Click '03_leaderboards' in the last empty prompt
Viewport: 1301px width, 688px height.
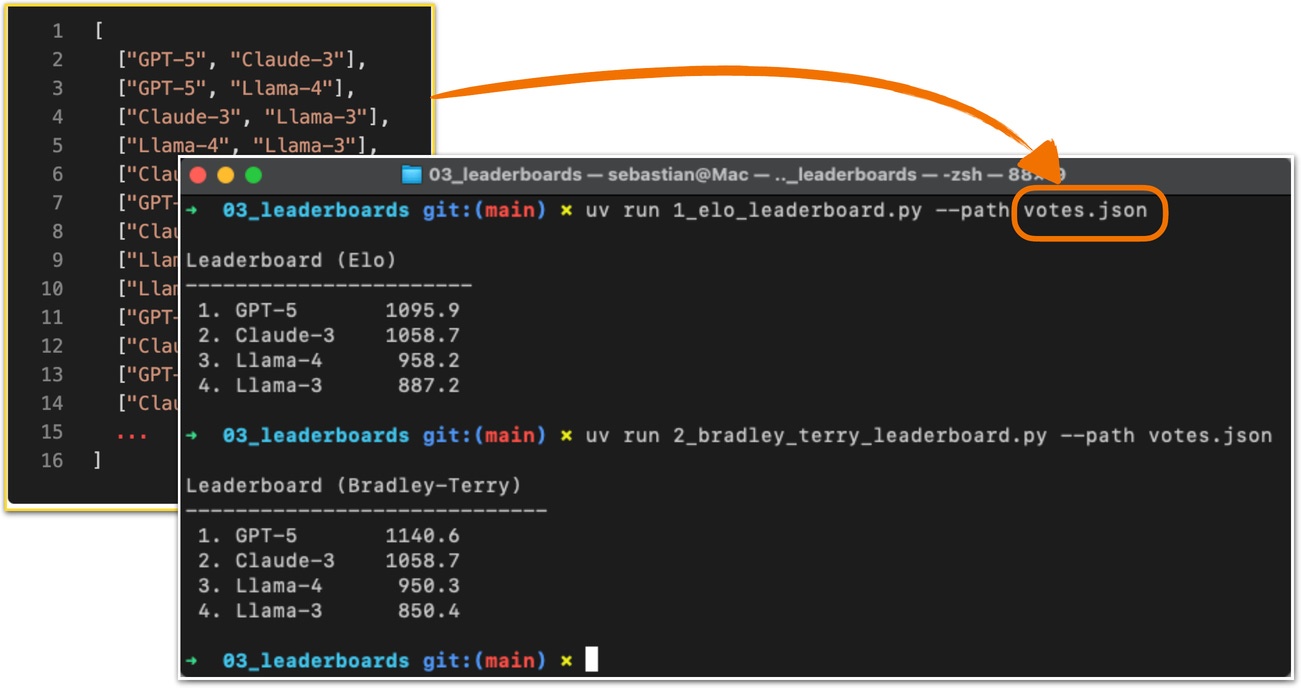point(316,661)
